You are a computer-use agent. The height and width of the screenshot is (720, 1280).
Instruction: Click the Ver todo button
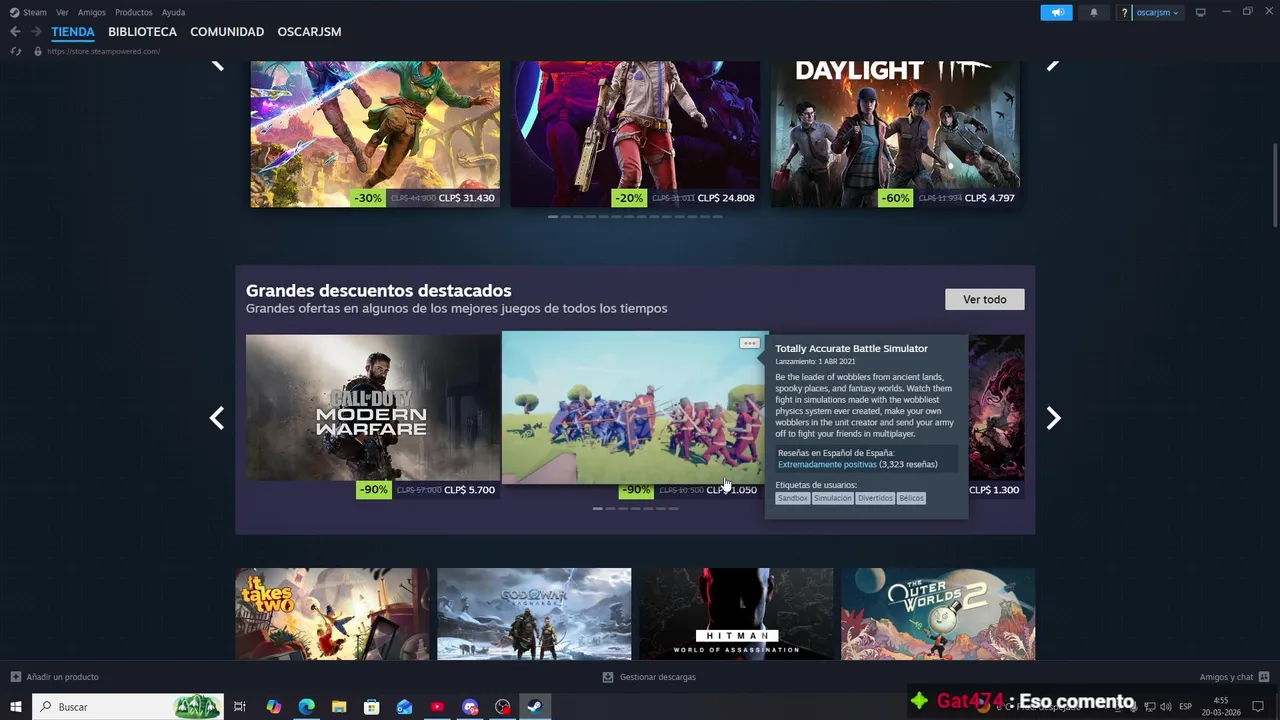click(985, 299)
